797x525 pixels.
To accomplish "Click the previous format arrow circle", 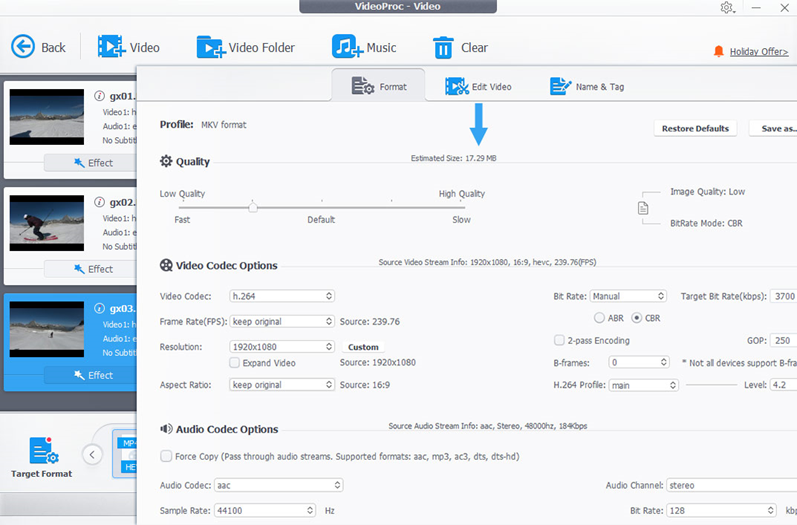I will (92, 454).
